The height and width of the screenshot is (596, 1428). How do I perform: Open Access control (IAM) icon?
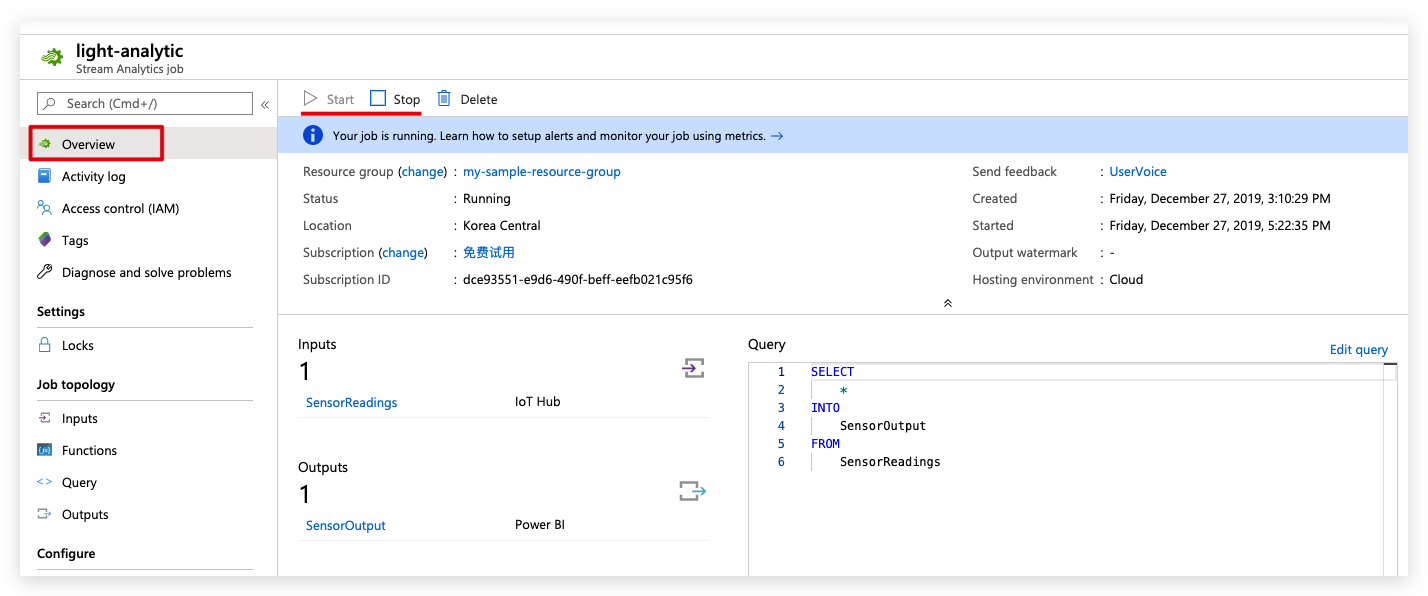[44, 208]
